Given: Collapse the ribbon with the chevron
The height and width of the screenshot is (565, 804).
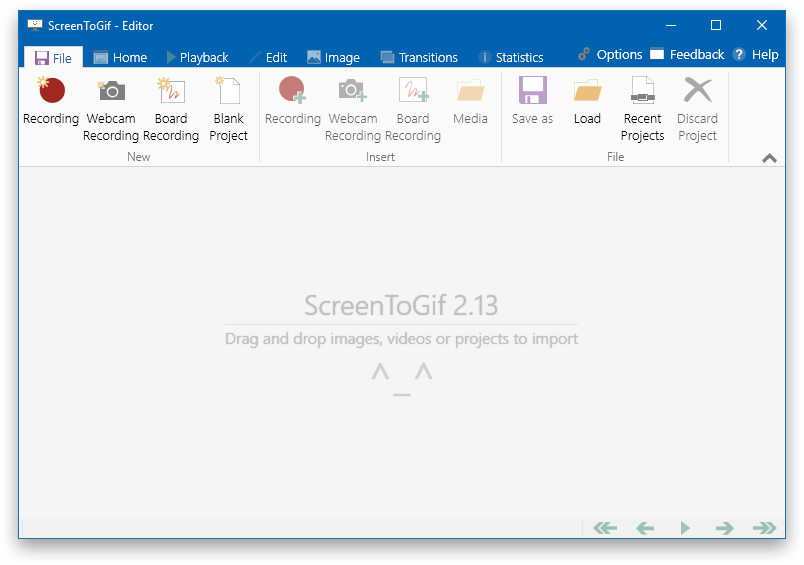Looking at the screenshot, I should (x=769, y=158).
